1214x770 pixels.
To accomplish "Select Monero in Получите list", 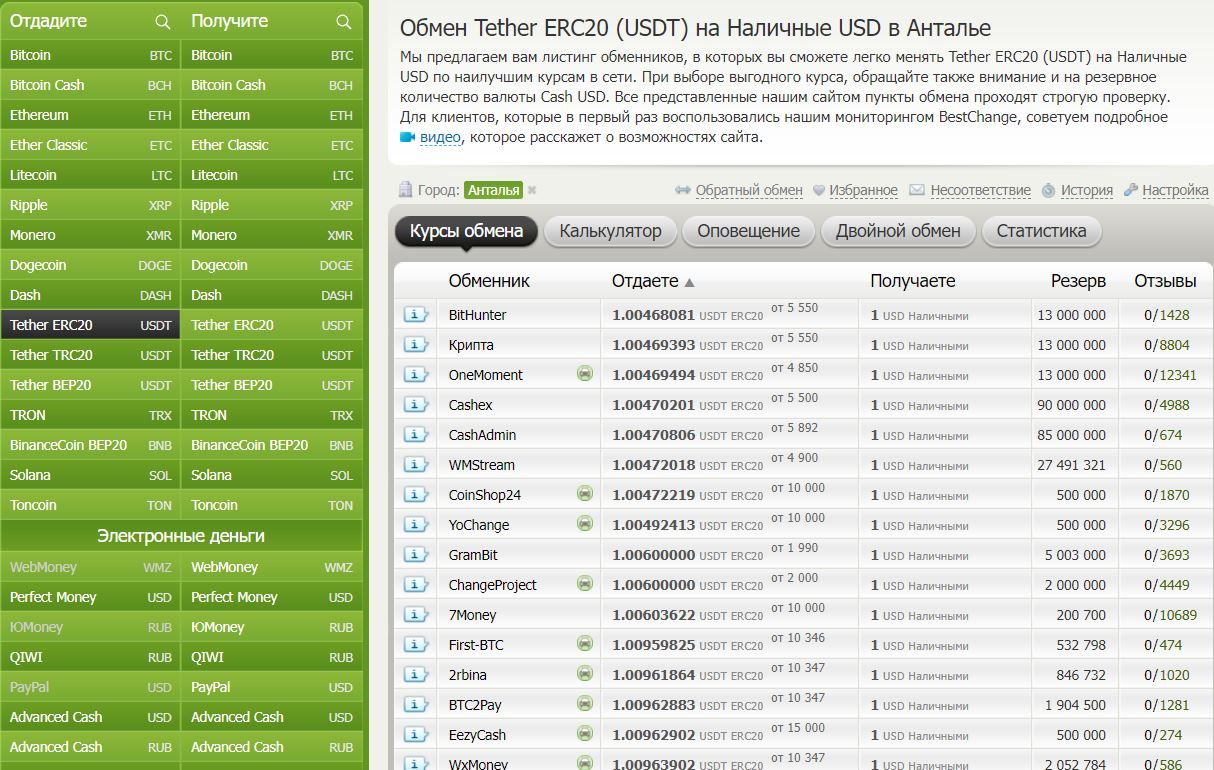I will tap(271, 235).
